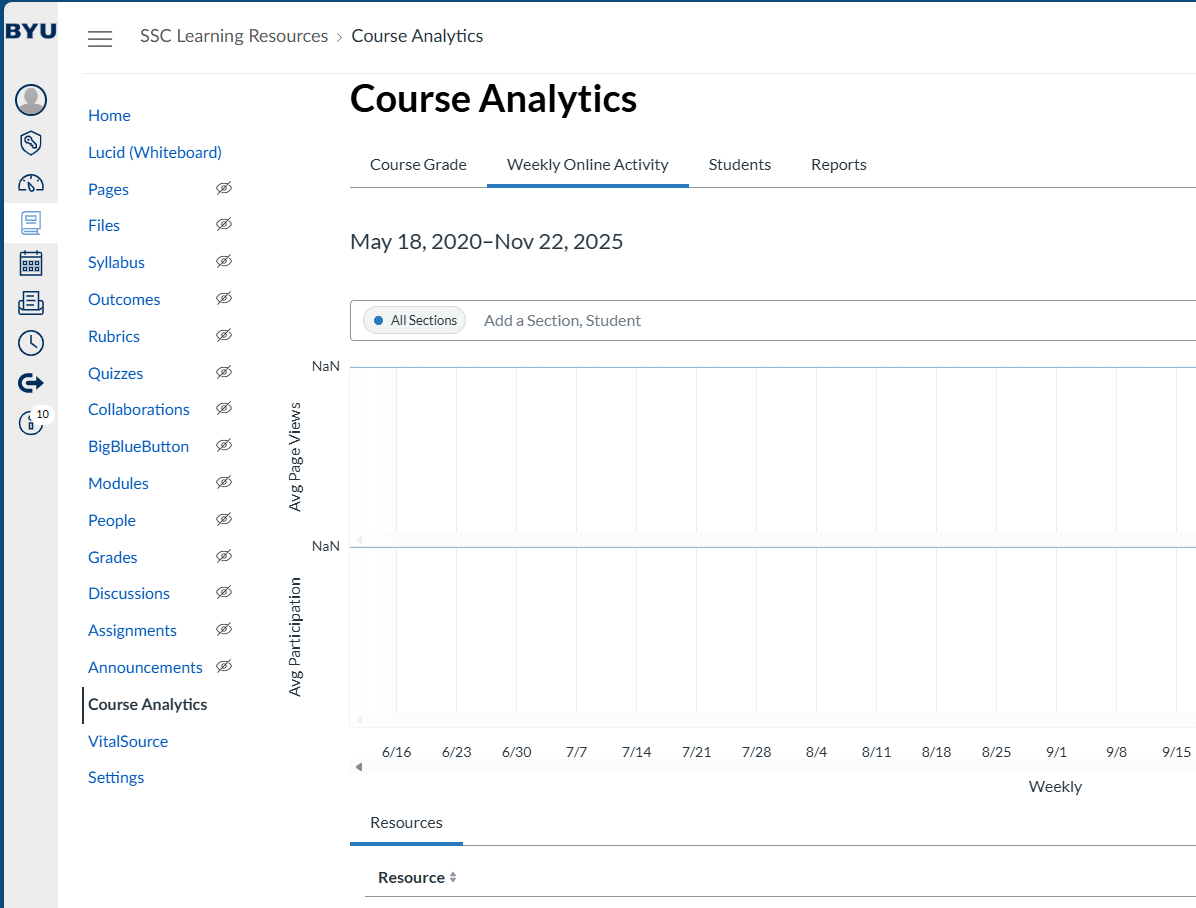Open the Discussions link

click(129, 594)
